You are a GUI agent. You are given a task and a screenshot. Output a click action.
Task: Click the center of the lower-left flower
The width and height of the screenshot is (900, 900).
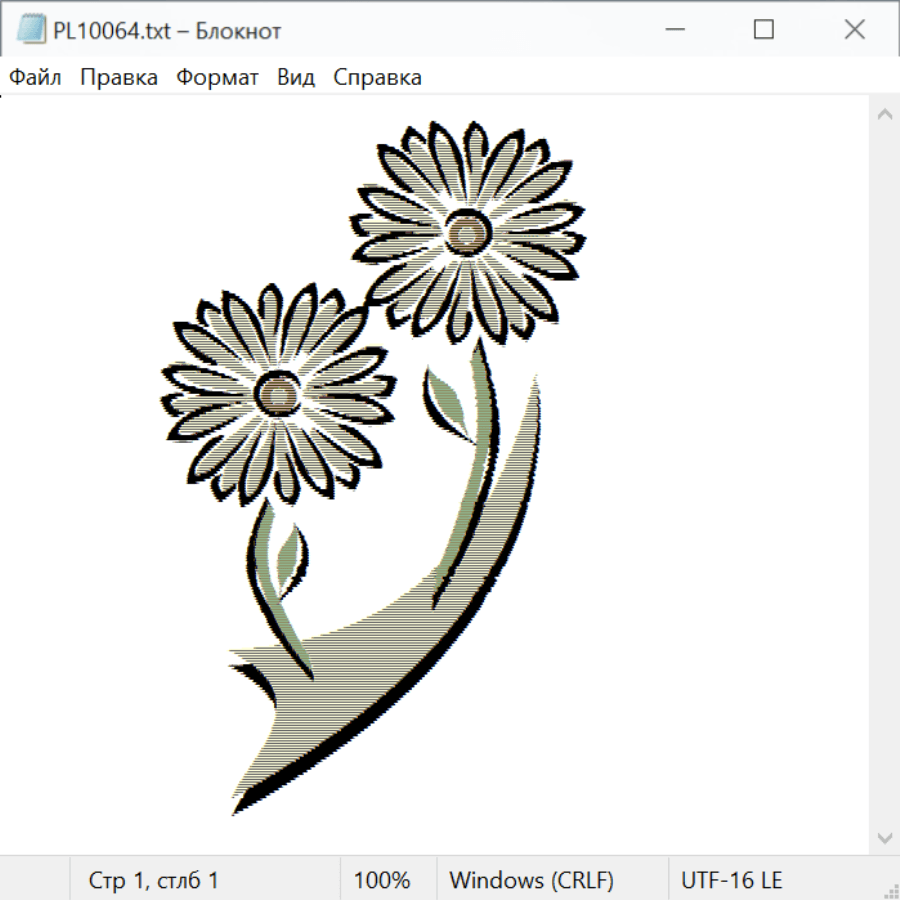pyautogui.click(x=278, y=393)
